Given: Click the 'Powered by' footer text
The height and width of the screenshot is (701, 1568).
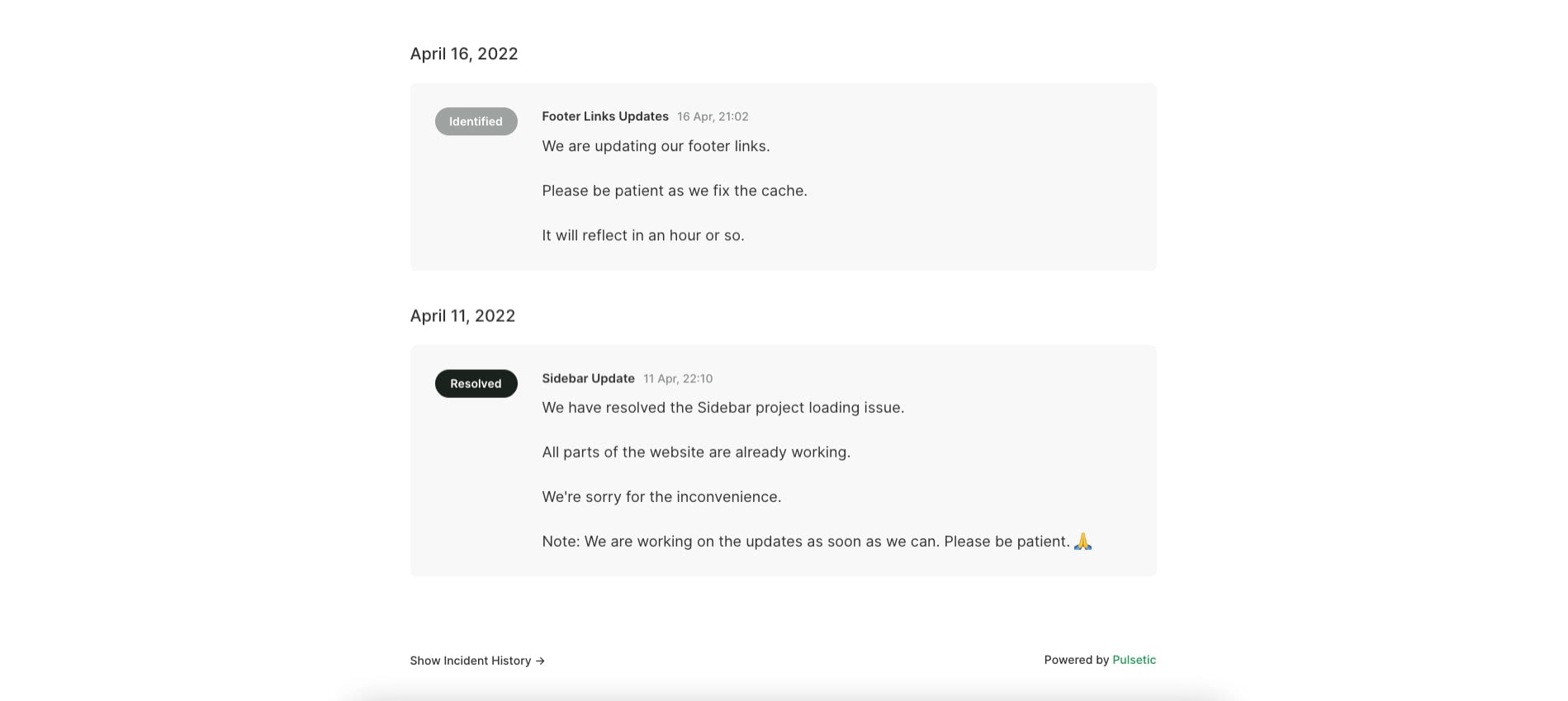Looking at the screenshot, I should 1077,660.
